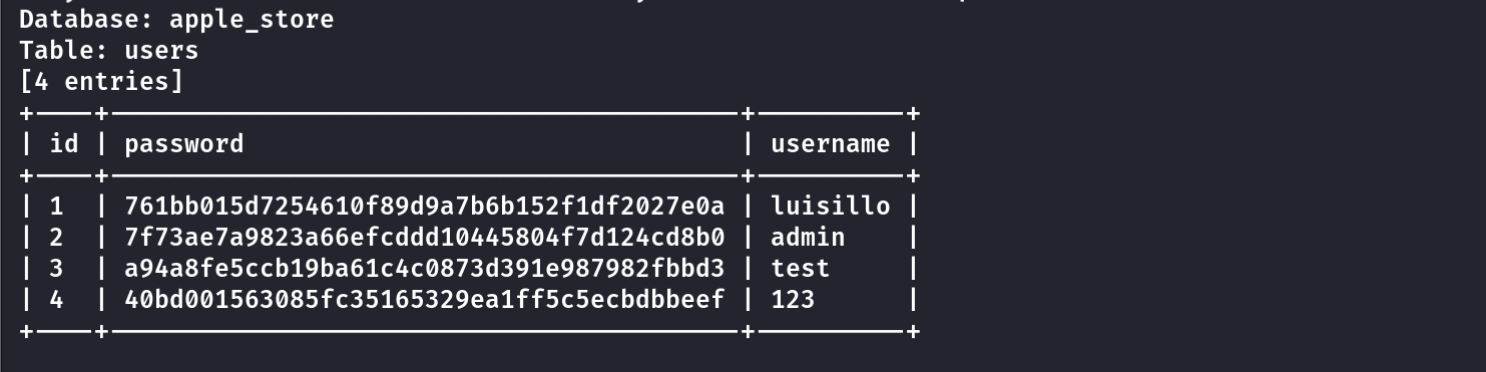1486x372 pixels.
Task: Click the hash starting with 40bd0015
Action: click(x=424, y=299)
